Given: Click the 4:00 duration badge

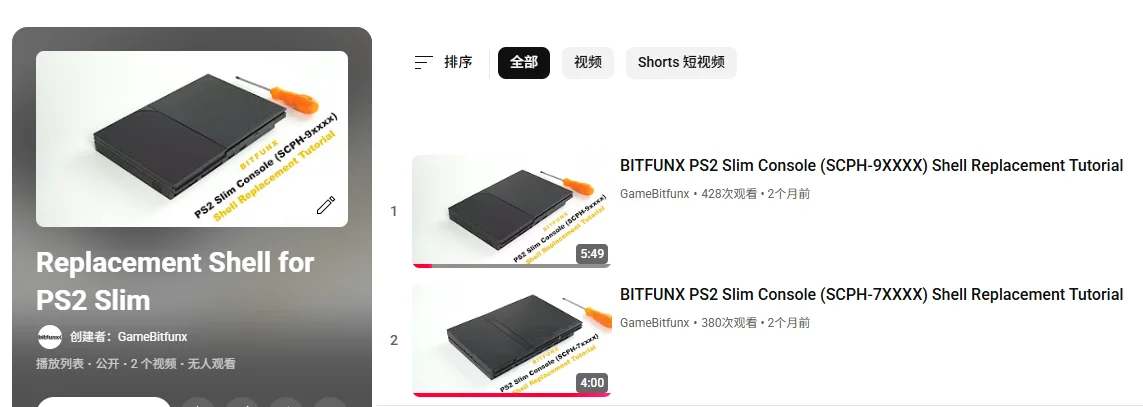Looking at the screenshot, I should click(x=592, y=383).
